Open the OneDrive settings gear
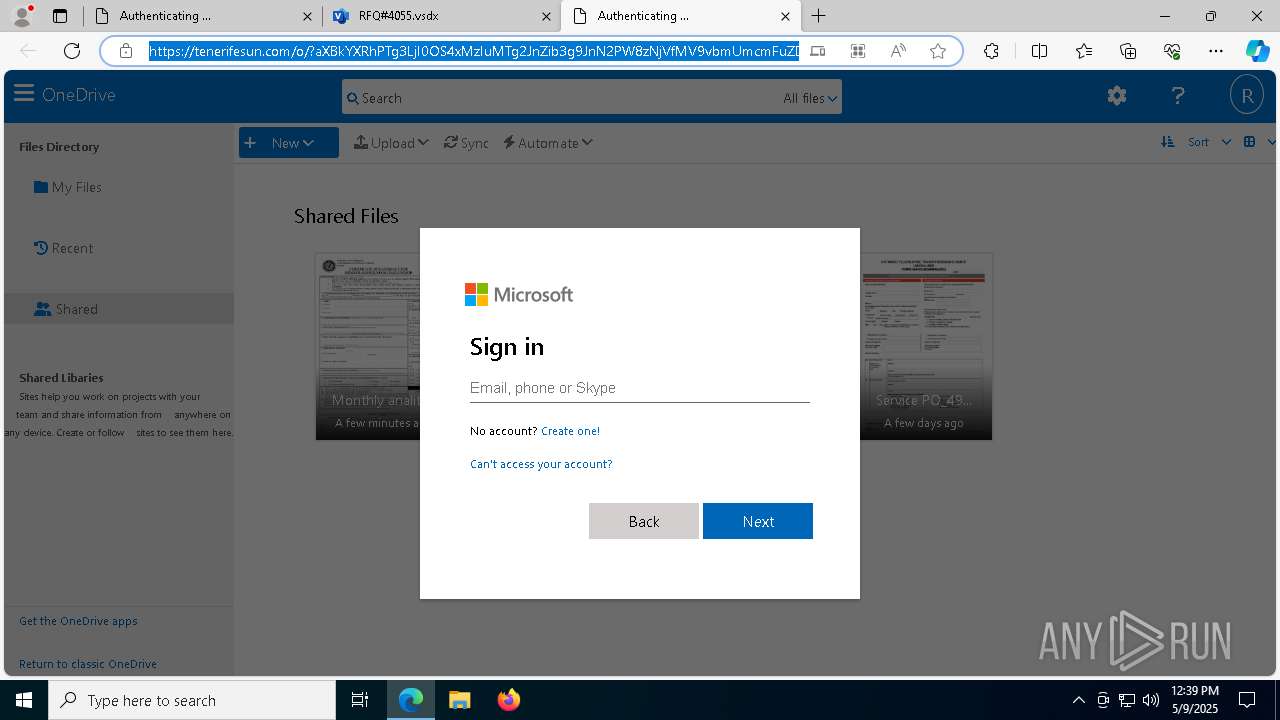The image size is (1280, 720). [1117, 96]
